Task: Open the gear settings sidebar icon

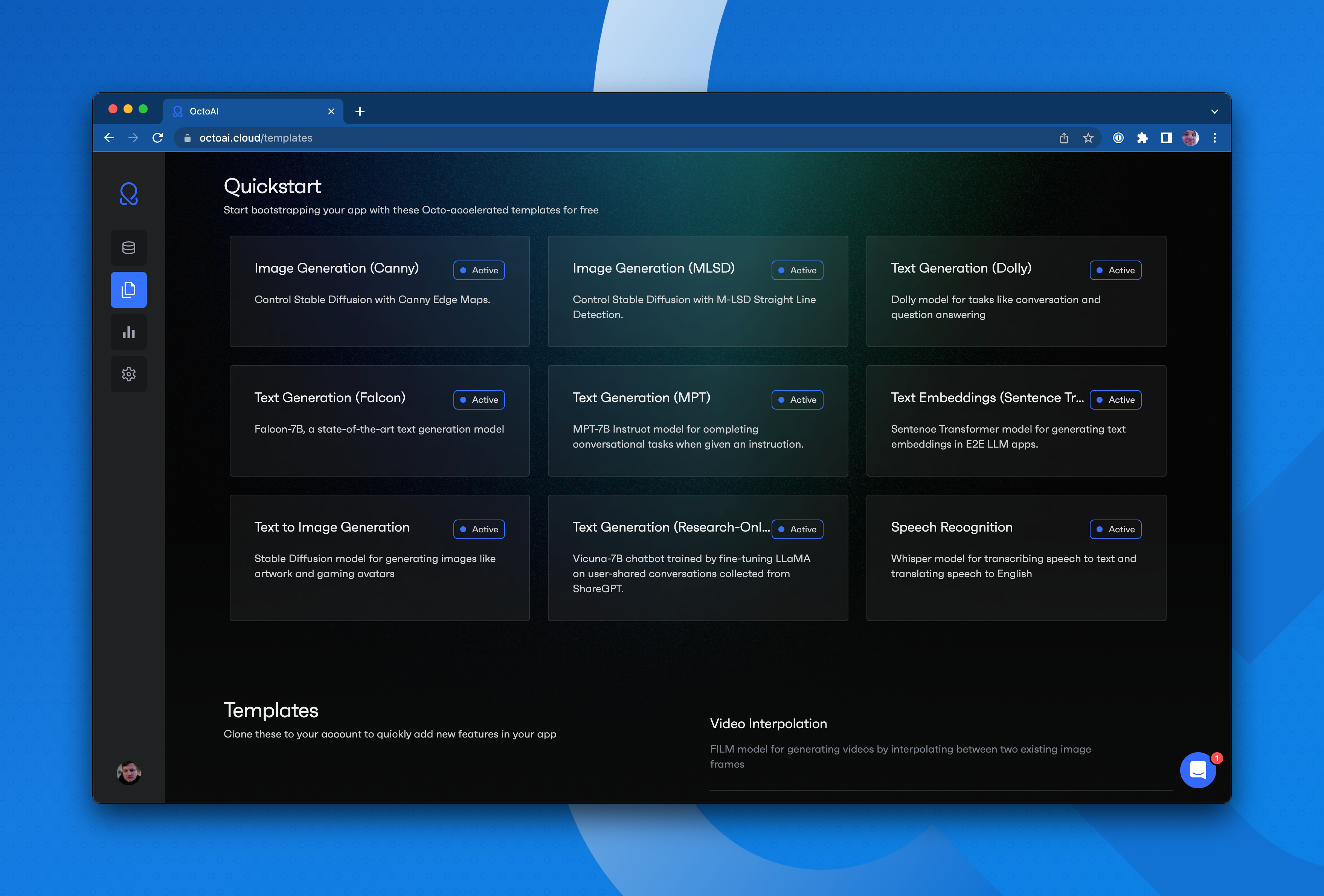Action: [129, 374]
